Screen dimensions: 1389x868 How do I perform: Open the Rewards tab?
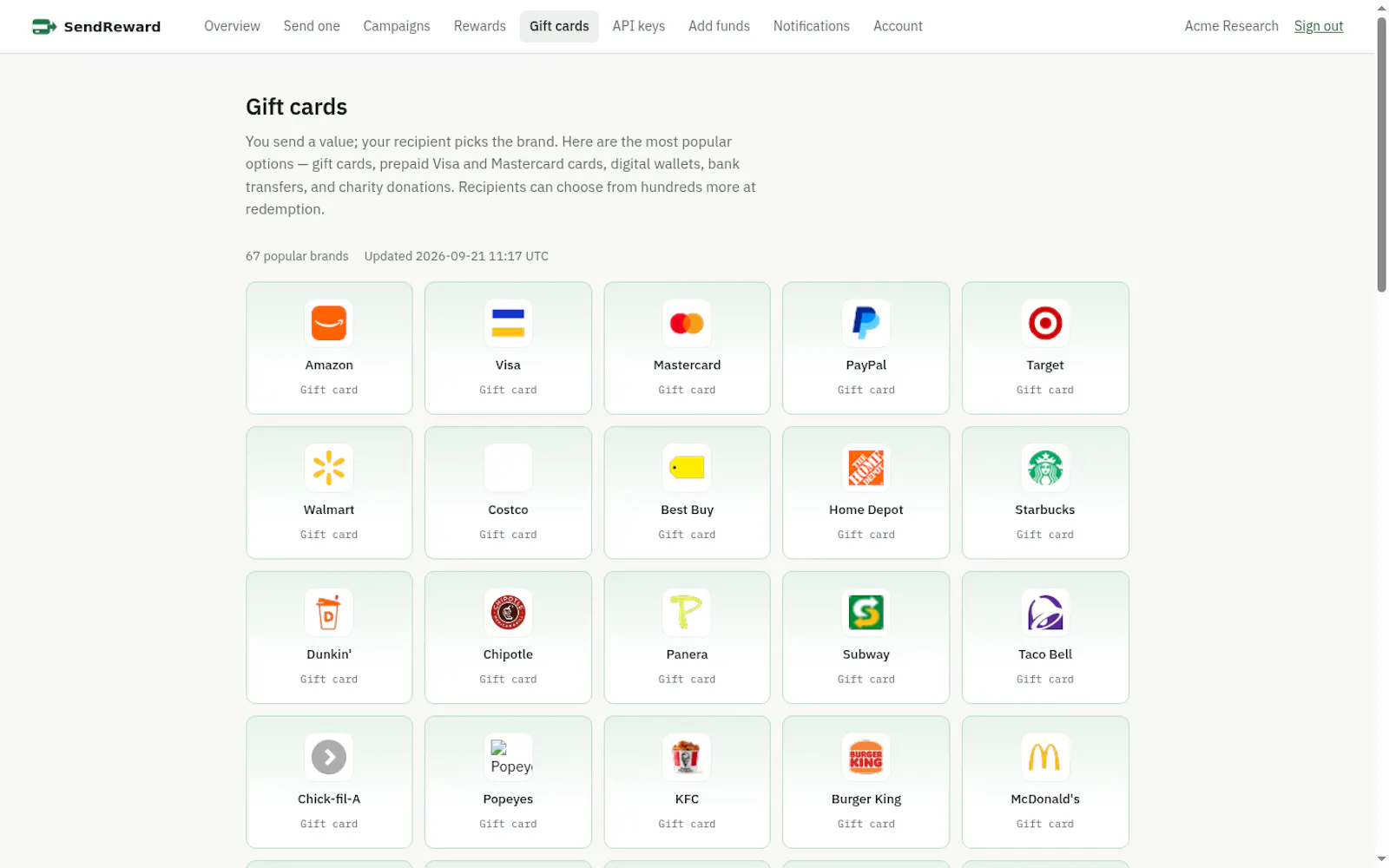[x=480, y=26]
